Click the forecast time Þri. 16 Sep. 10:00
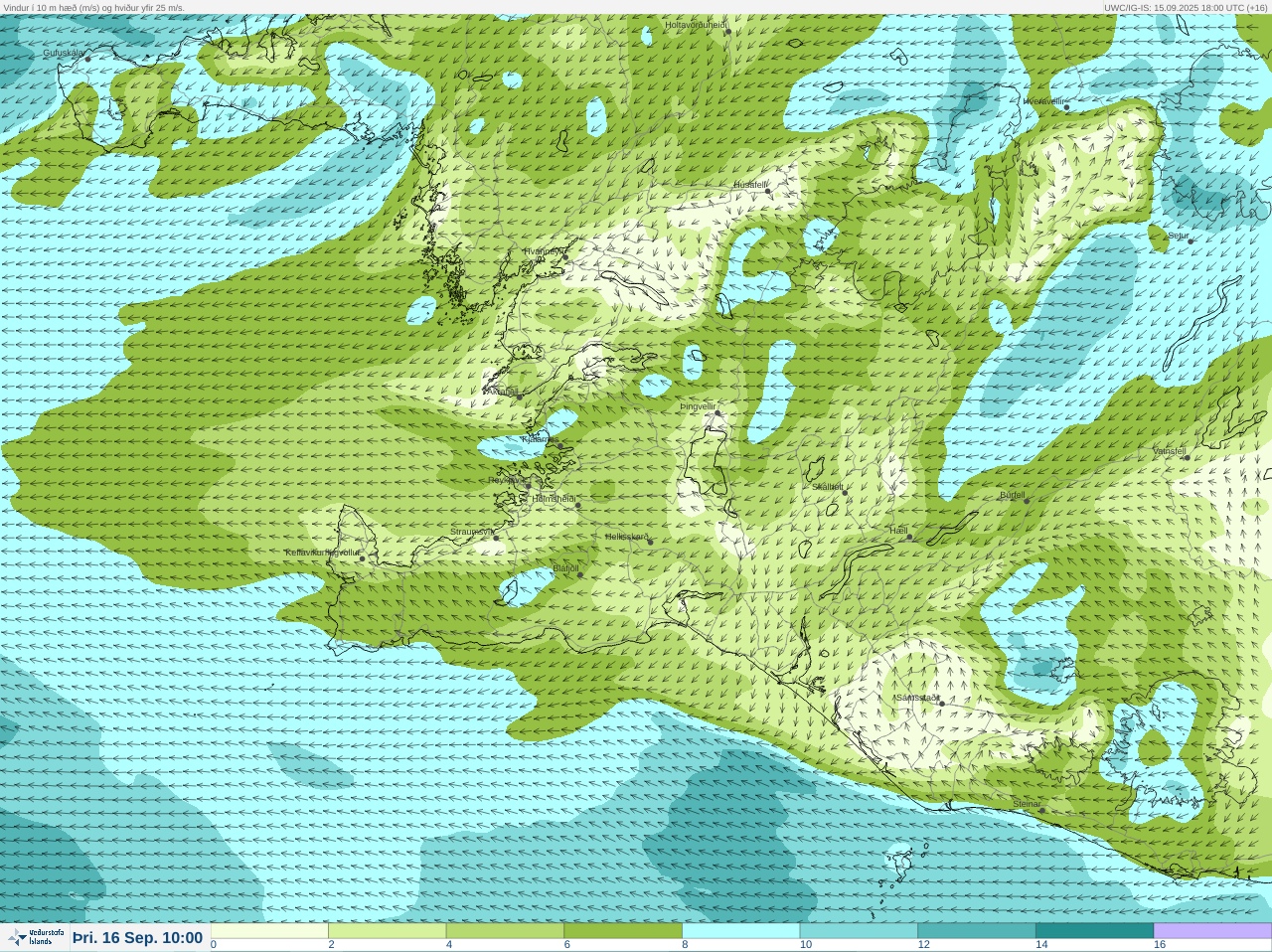The image size is (1272, 952). coord(137,938)
